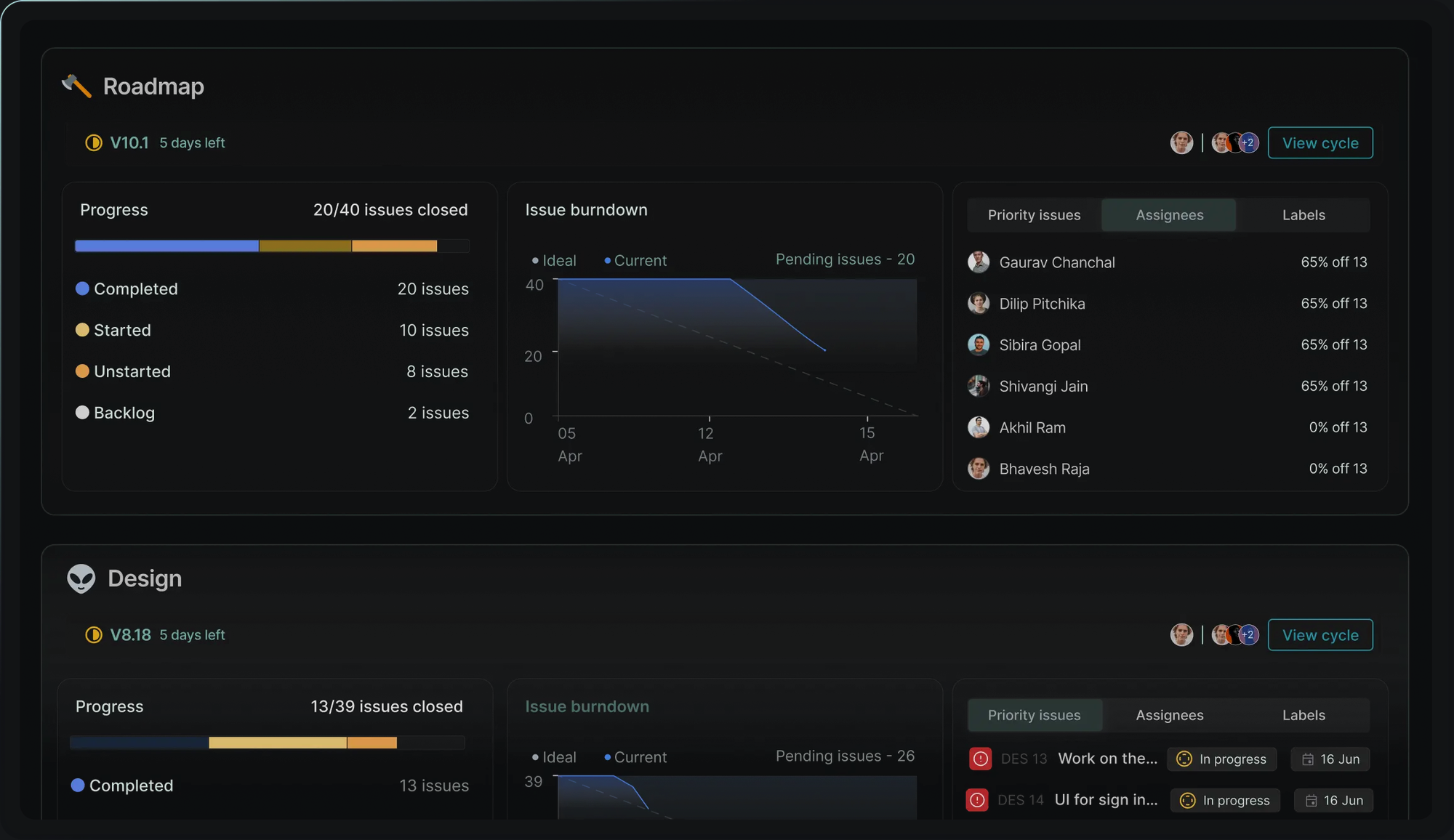Screen dimensions: 1454x840
Task: Click Bhavesh Raja's '0% off 13' value
Action: [1338, 469]
